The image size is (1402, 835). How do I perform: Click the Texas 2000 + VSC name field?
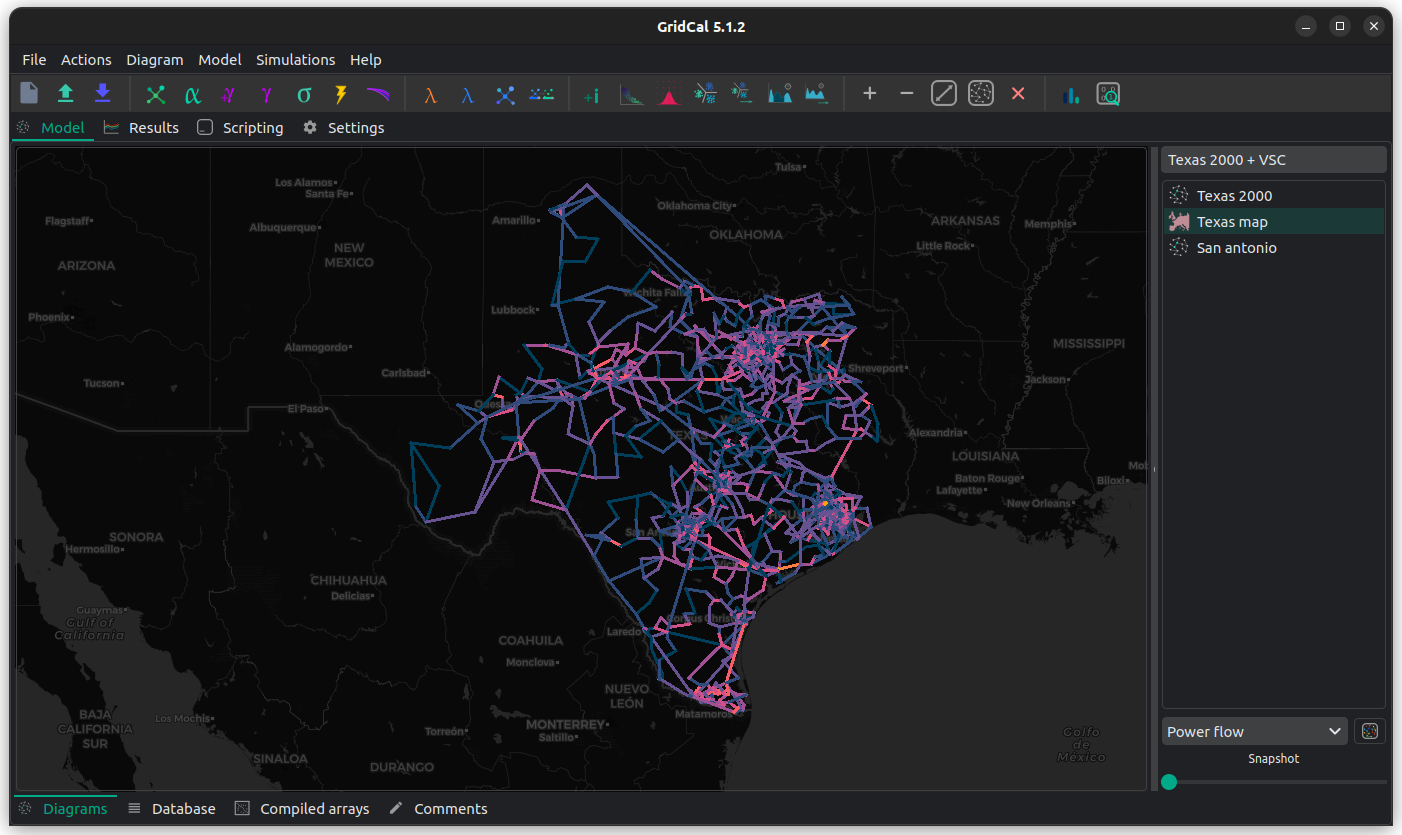tap(1273, 160)
